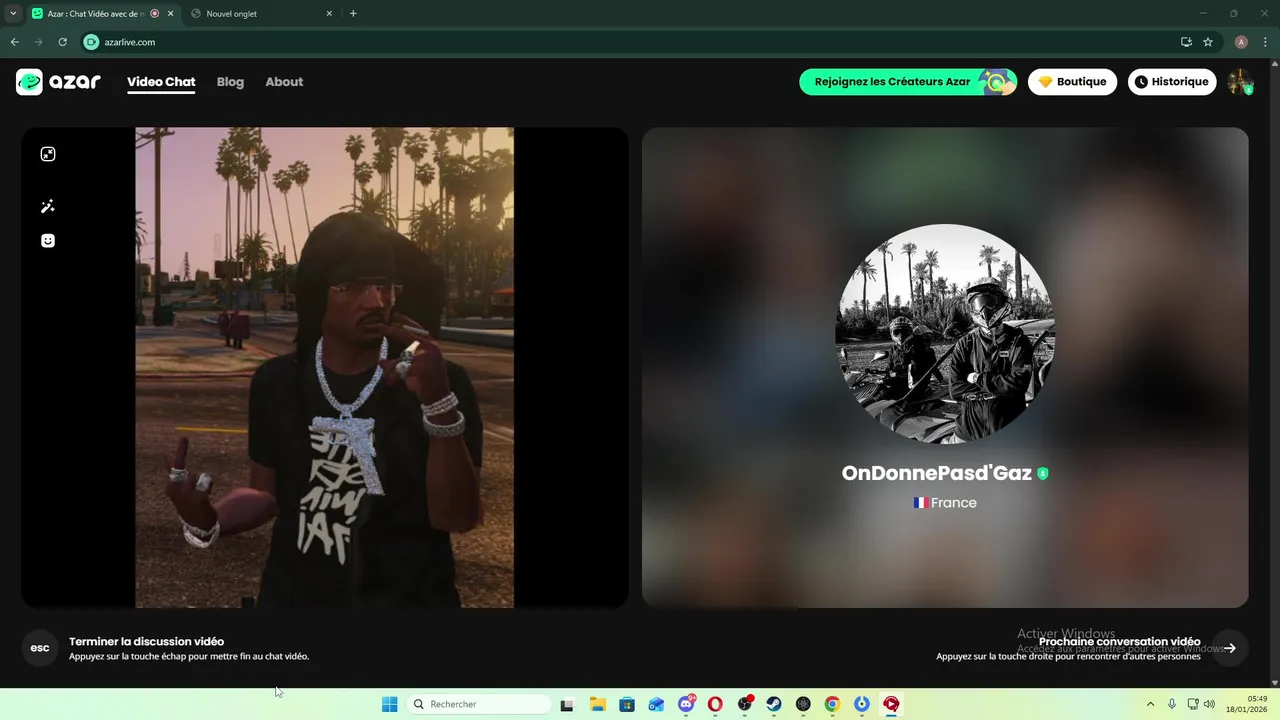Open File Explorer from taskbar
Image resolution: width=1280 pixels, height=720 pixels.
597,704
